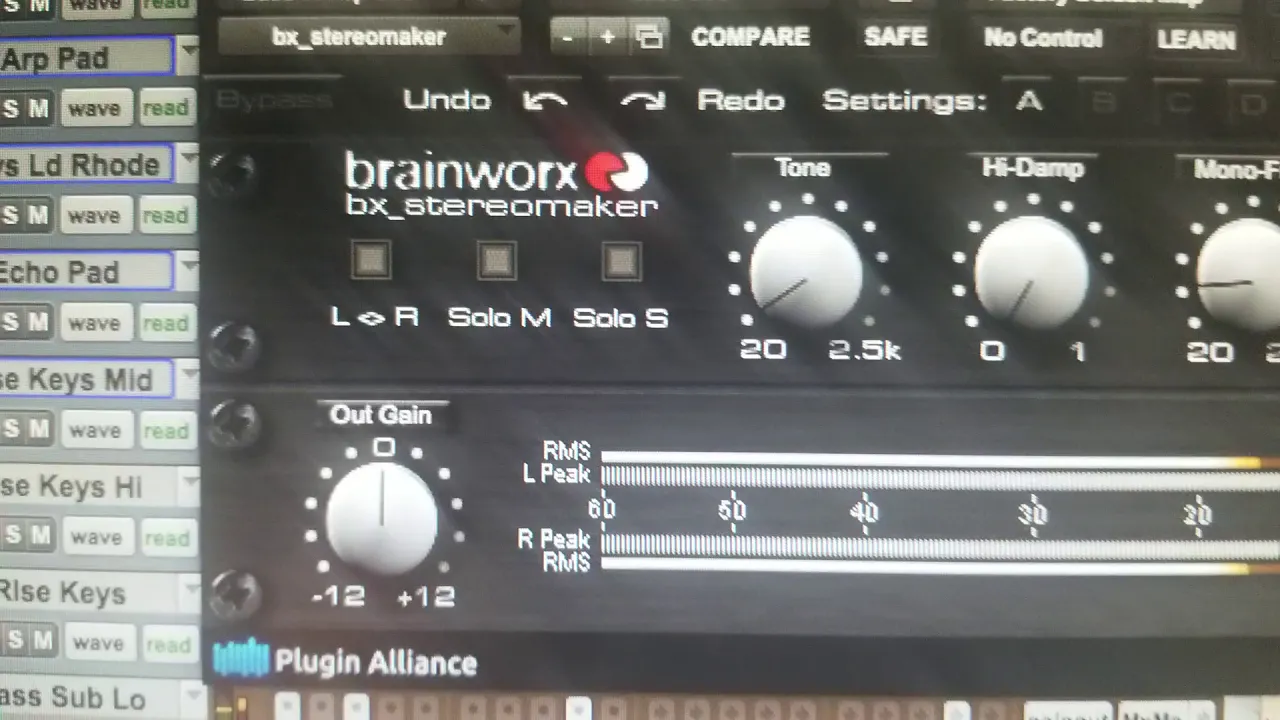1280x720 pixels.
Task: Open the bx_stereomaker plugin selector dropdown
Action: pyautogui.click(x=369, y=37)
